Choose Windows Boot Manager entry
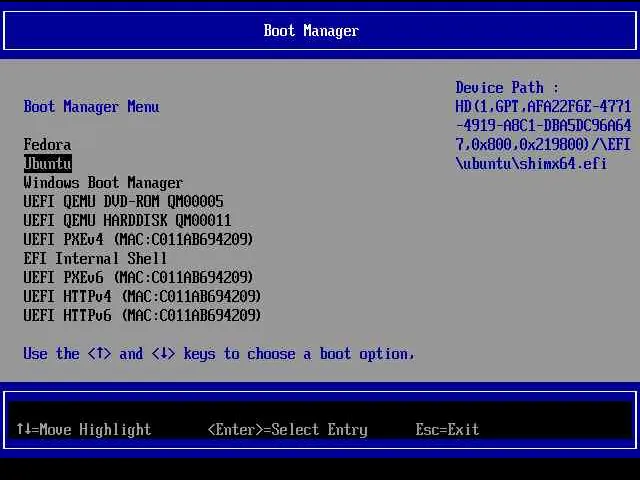The image size is (640, 480). click(103, 183)
